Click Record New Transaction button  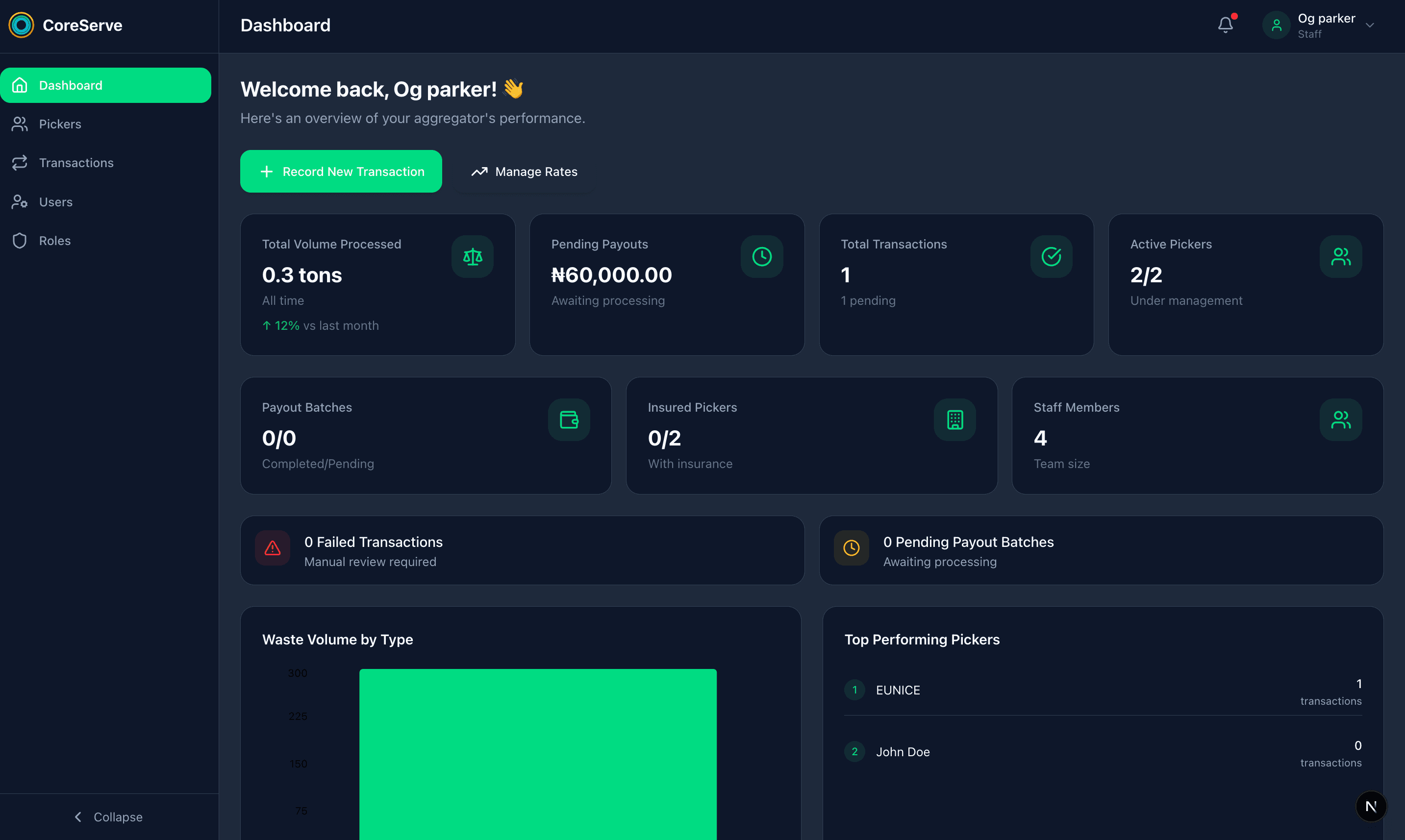click(x=341, y=171)
